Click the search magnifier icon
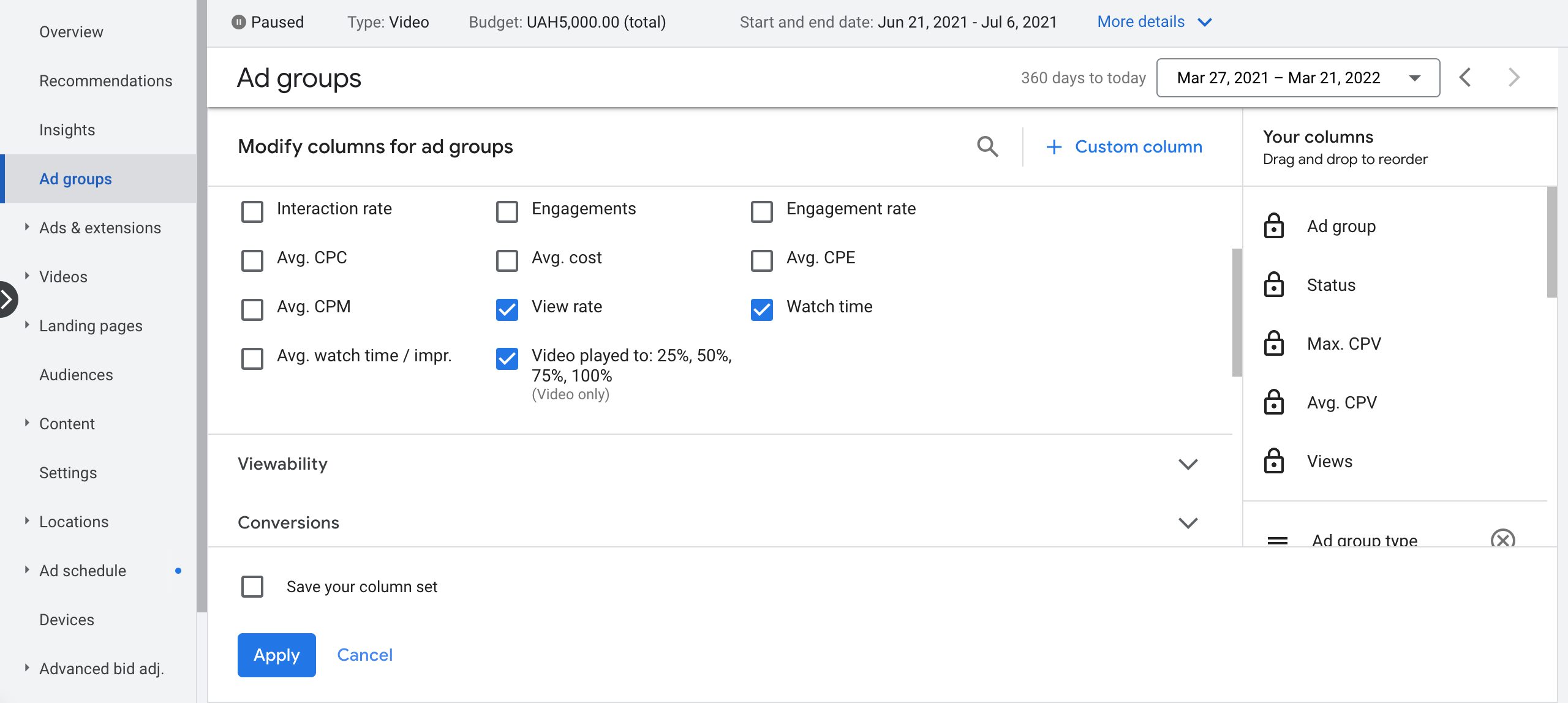The height and width of the screenshot is (703, 1568). pos(987,147)
